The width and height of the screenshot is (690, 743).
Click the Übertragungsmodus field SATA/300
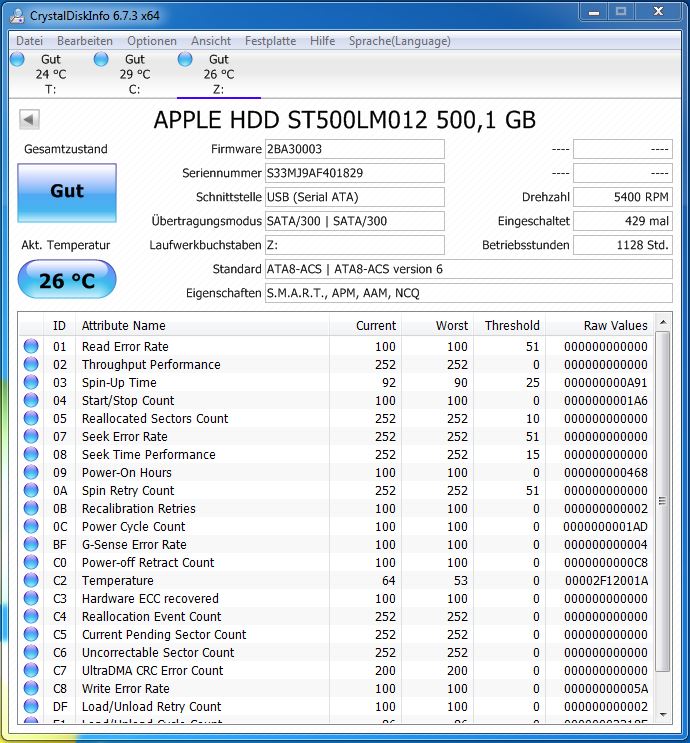(x=354, y=221)
